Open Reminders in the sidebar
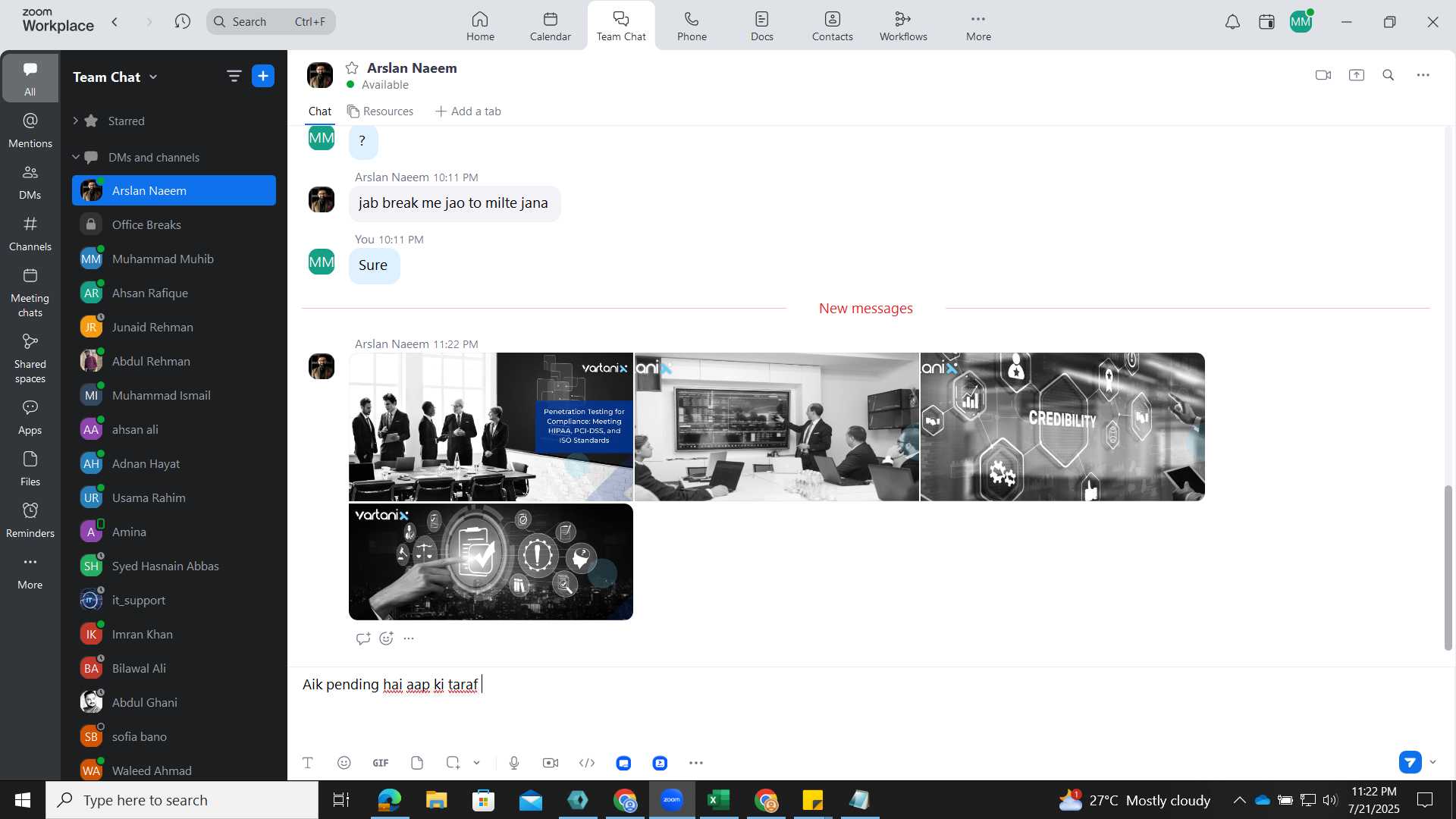This screenshot has height=819, width=1456. click(30, 520)
